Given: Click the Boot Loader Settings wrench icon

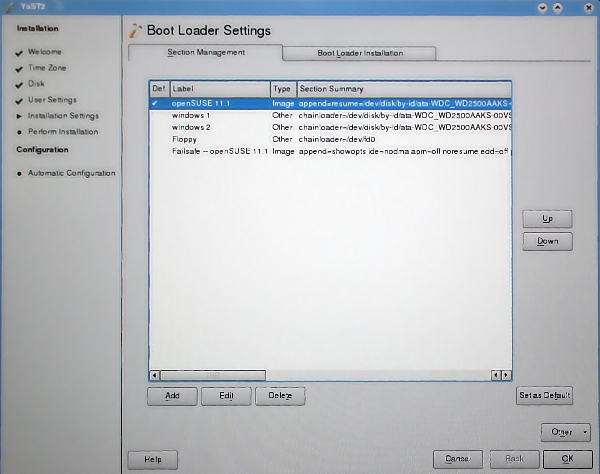Looking at the screenshot, I should (135, 31).
